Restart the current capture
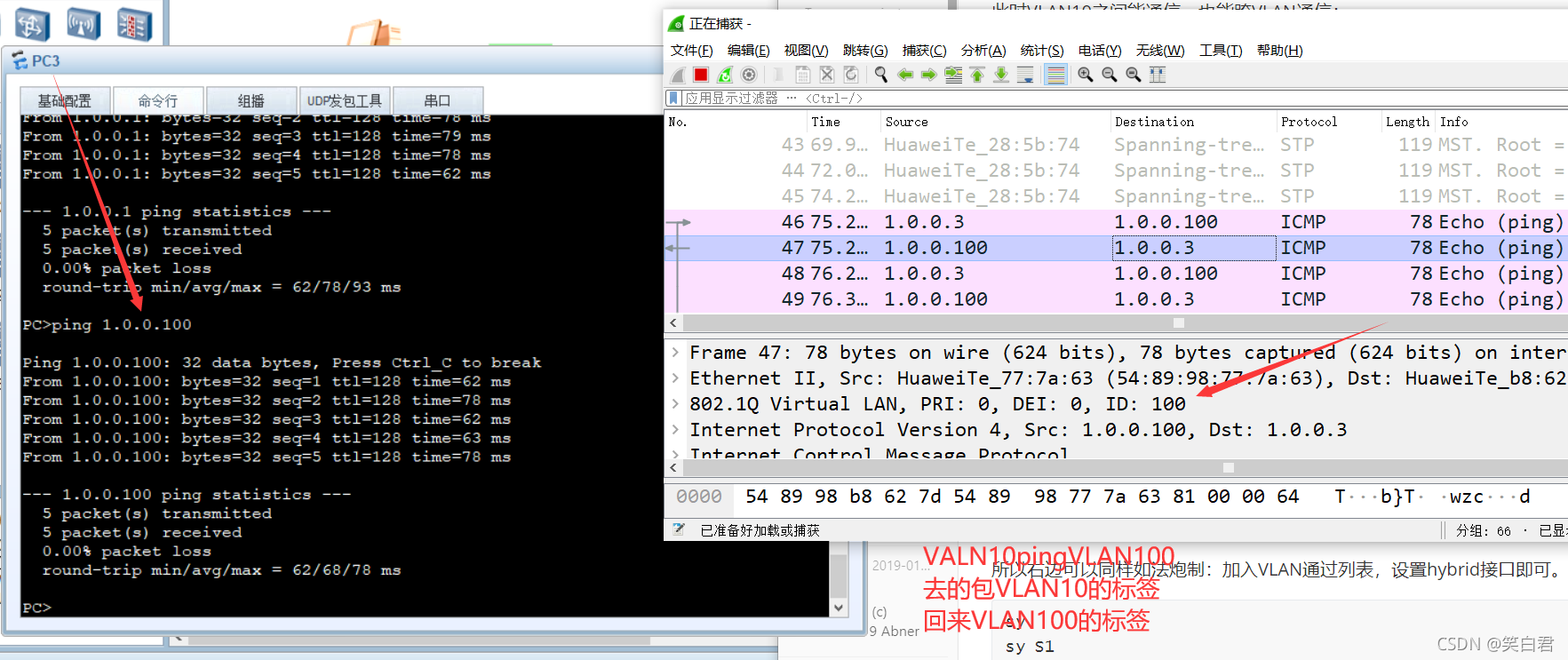 point(725,75)
